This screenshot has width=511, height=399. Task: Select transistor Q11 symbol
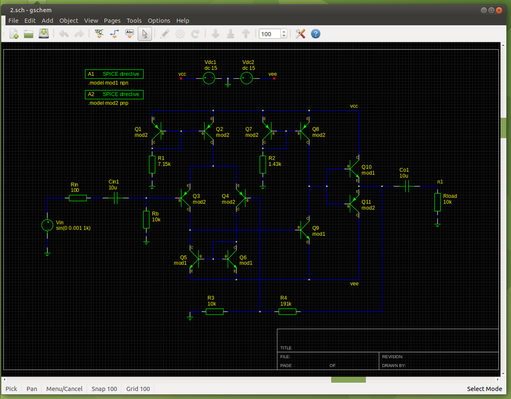coord(354,204)
